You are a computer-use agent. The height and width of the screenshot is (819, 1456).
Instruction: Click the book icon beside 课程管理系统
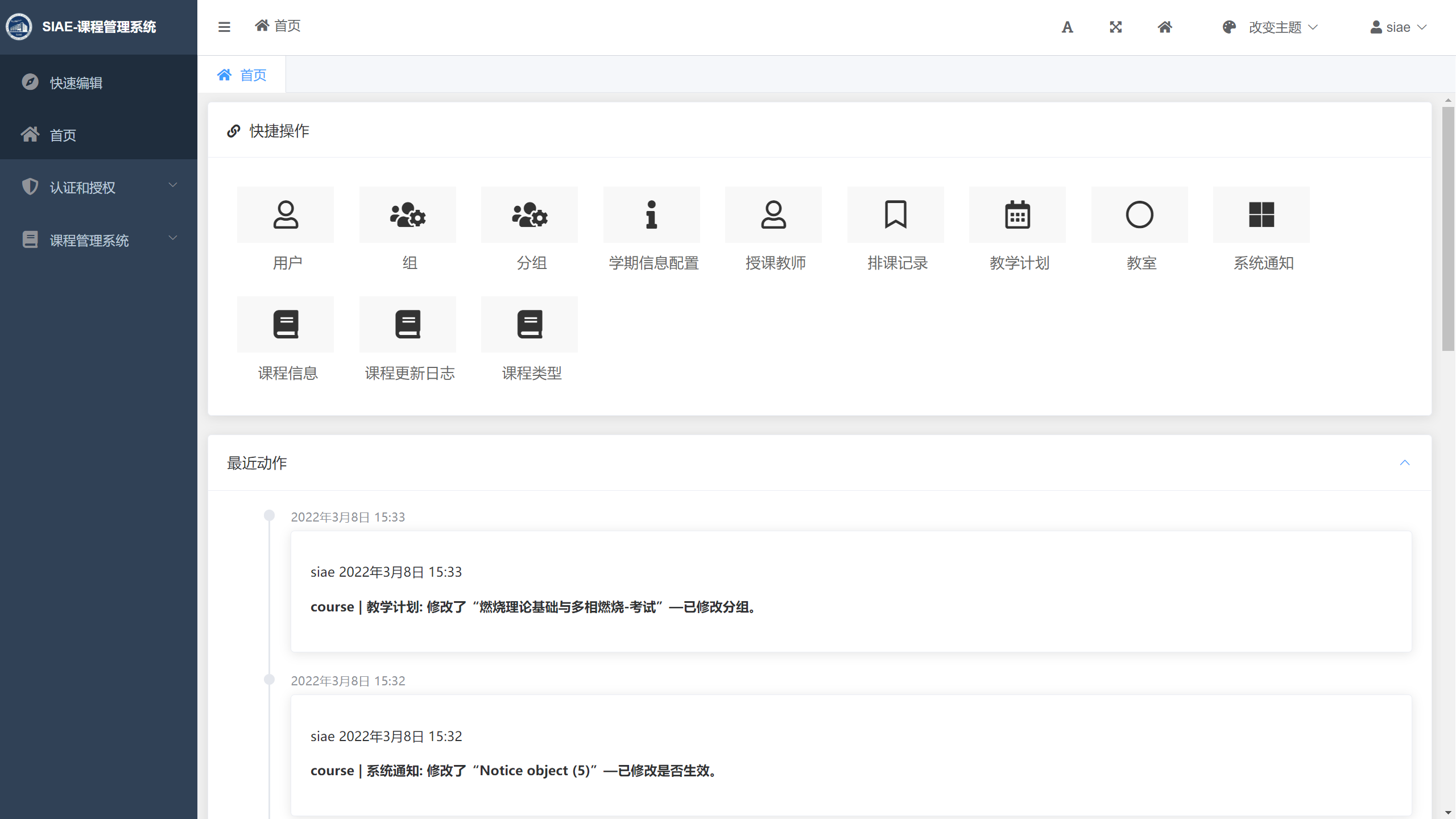point(30,239)
